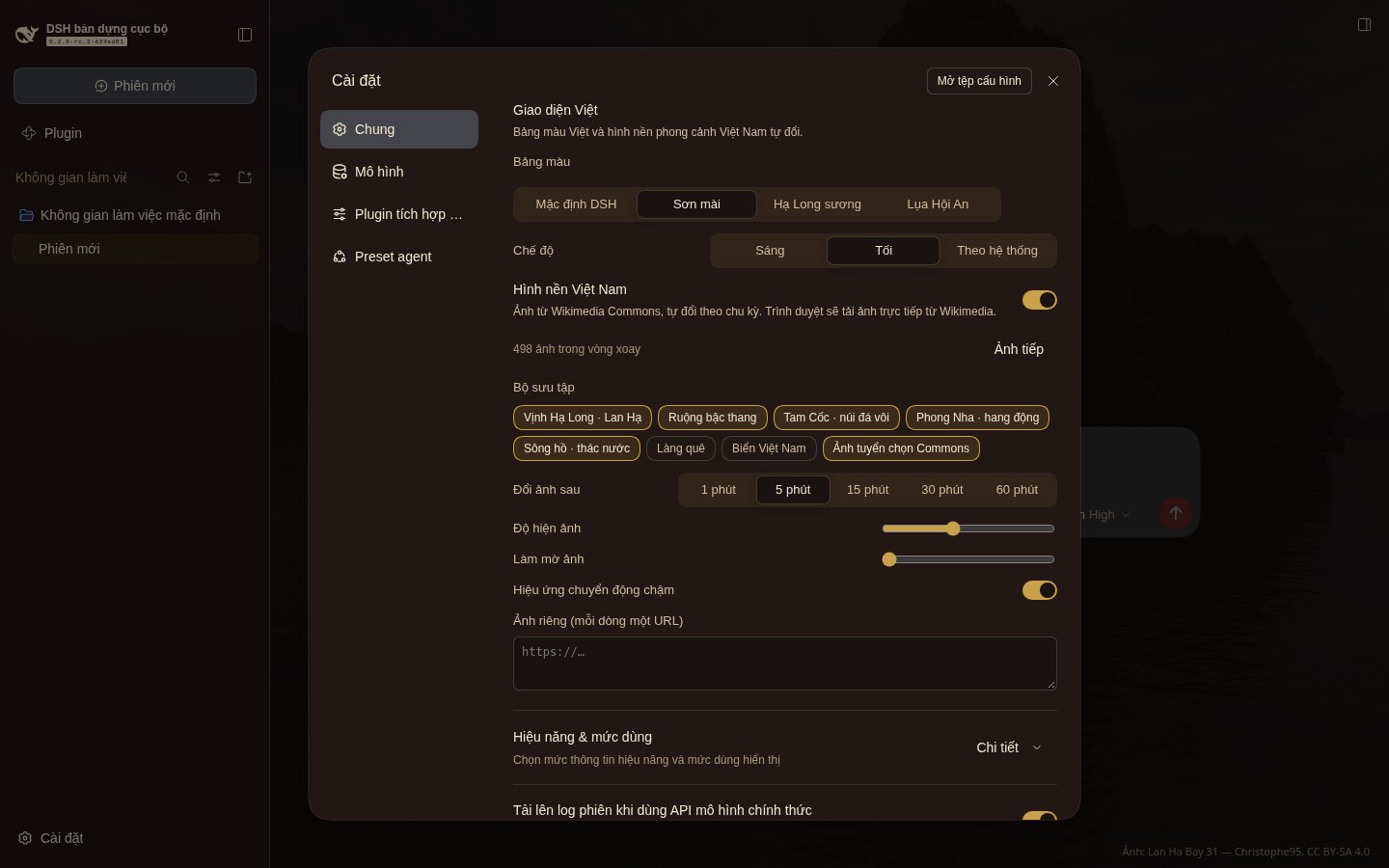
Task: Switch to the Mô hình settings tab
Action: (399, 172)
